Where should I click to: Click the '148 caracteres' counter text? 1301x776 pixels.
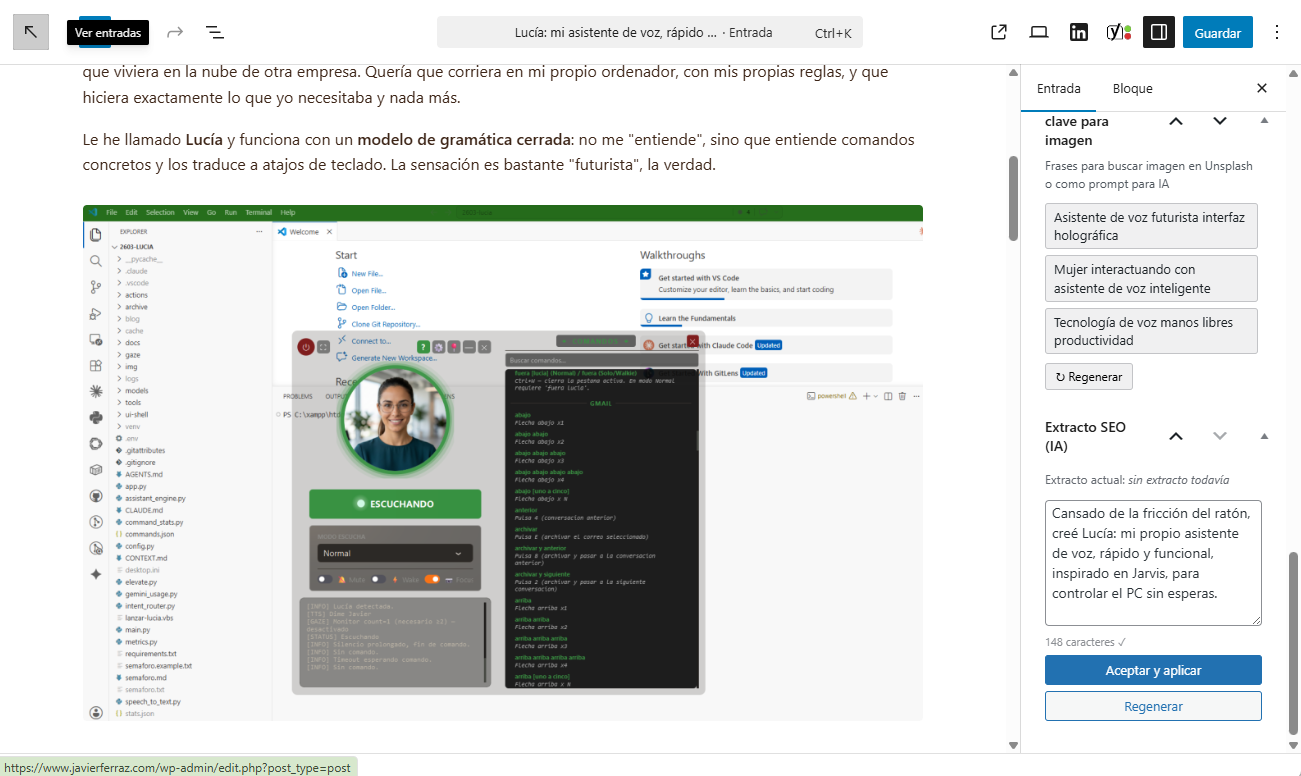coord(1085,642)
